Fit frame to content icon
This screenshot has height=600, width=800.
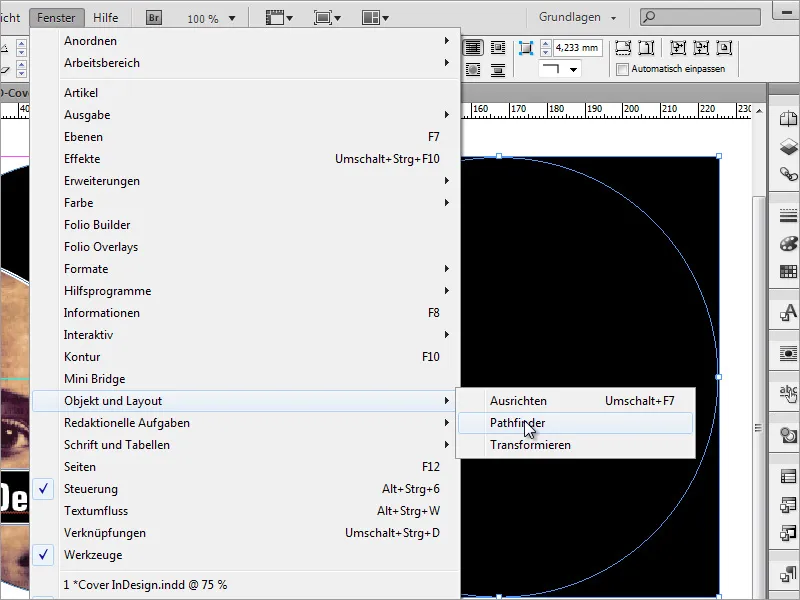coord(701,48)
